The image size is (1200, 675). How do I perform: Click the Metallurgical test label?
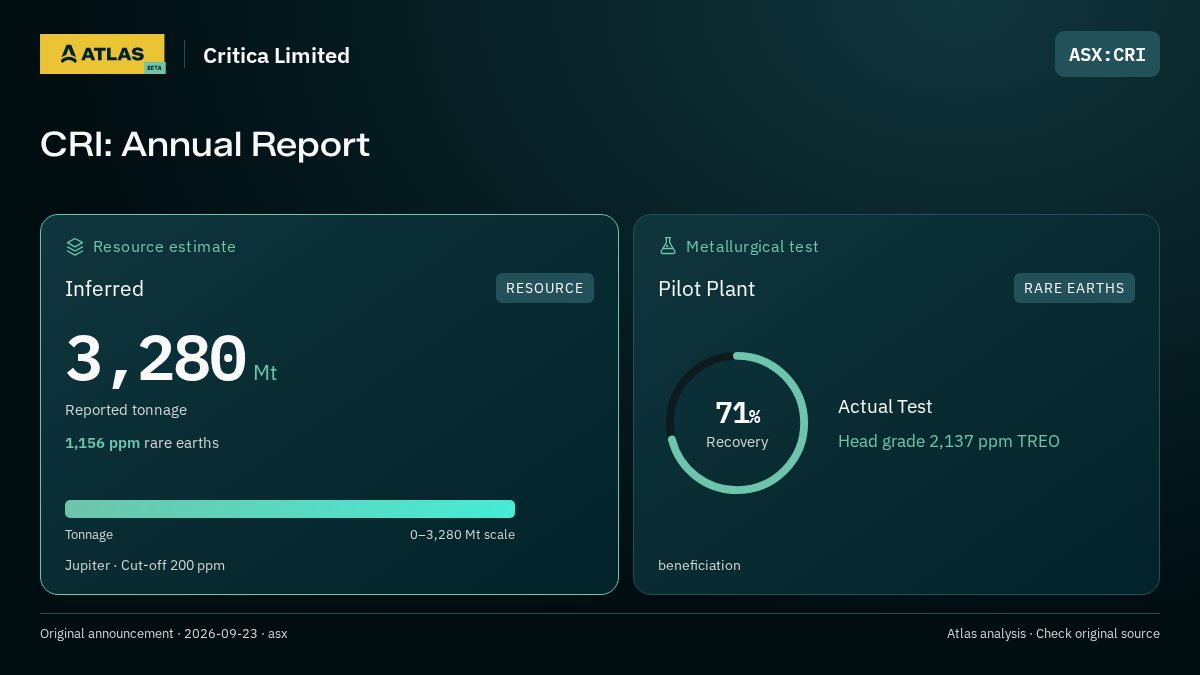click(752, 246)
